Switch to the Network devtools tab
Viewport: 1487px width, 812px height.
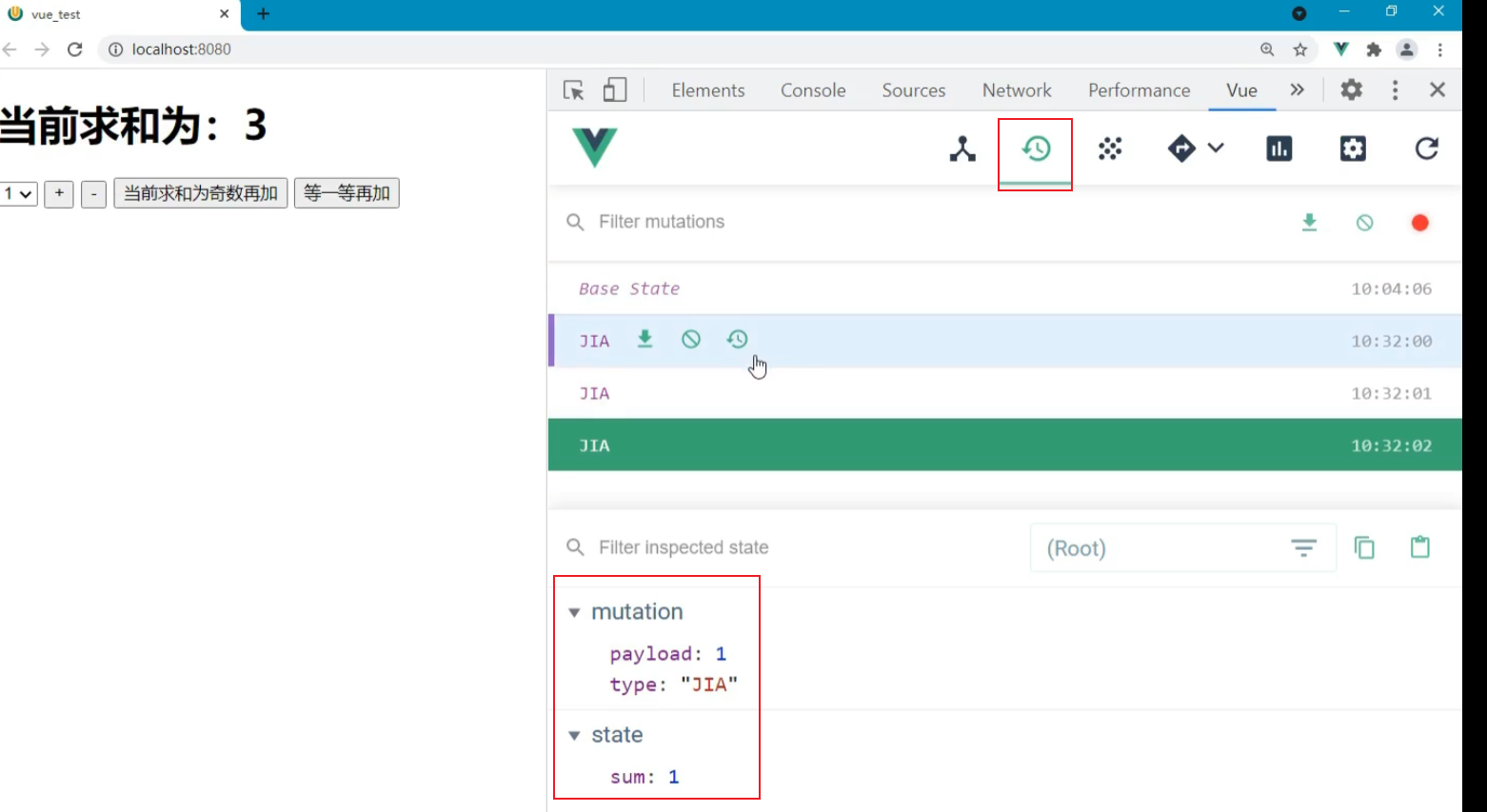click(x=1017, y=90)
